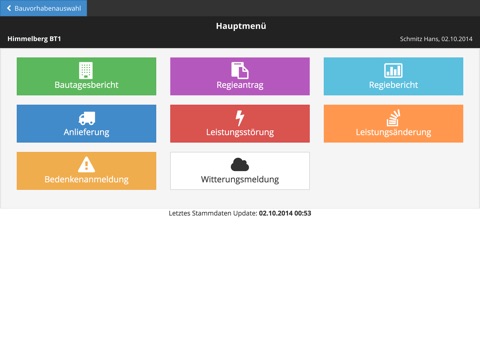
Task: Open Regiebericht via the bar chart icon
Action: (393, 70)
